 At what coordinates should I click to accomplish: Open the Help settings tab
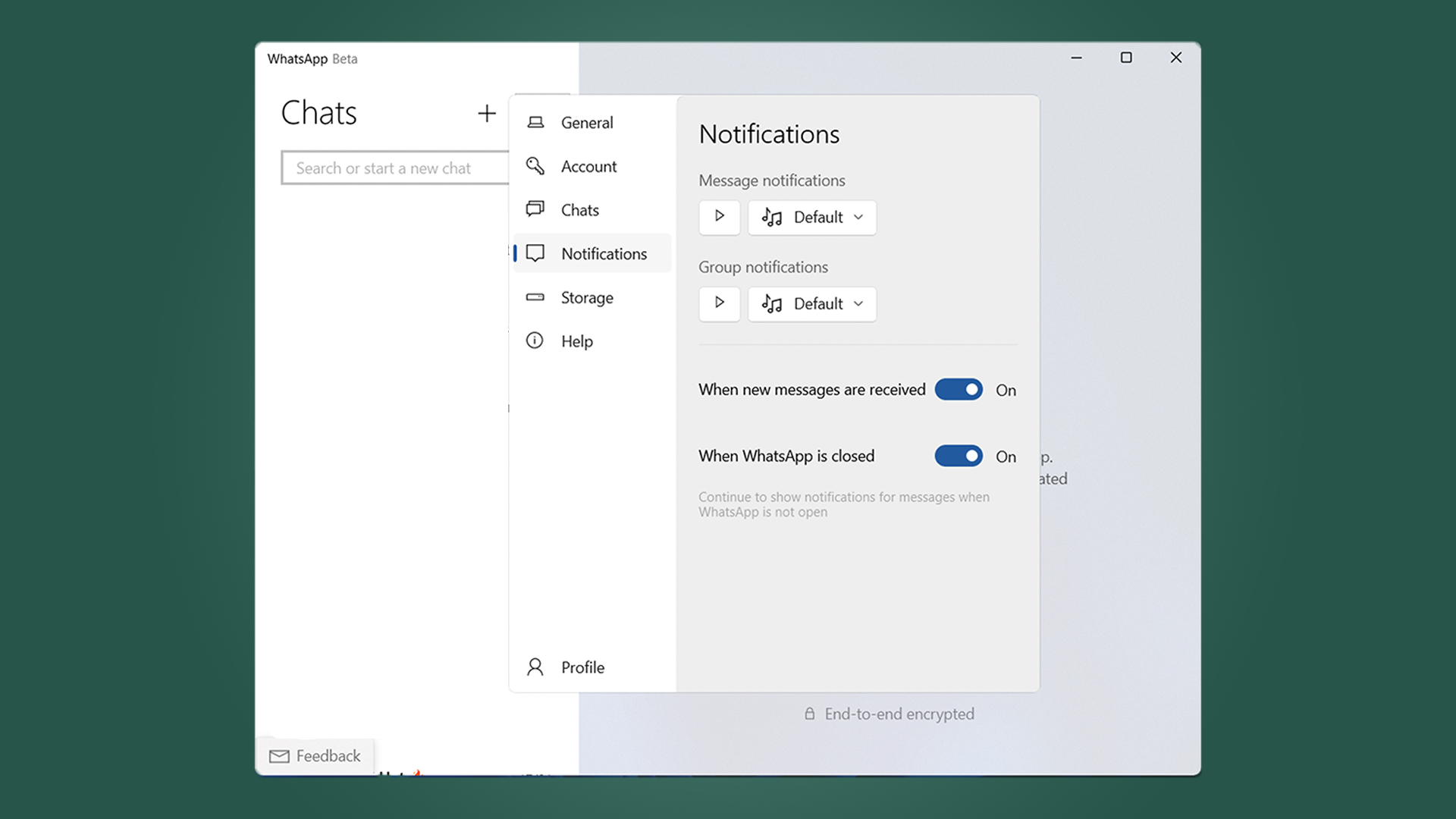pyautogui.click(x=592, y=341)
